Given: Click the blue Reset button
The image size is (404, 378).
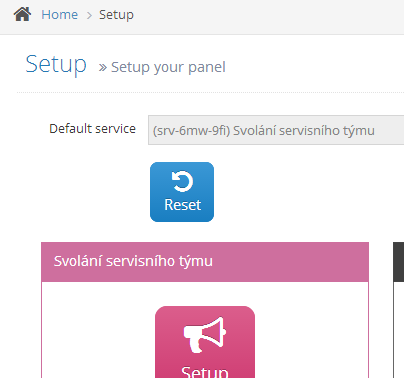Looking at the screenshot, I should tap(182, 192).
